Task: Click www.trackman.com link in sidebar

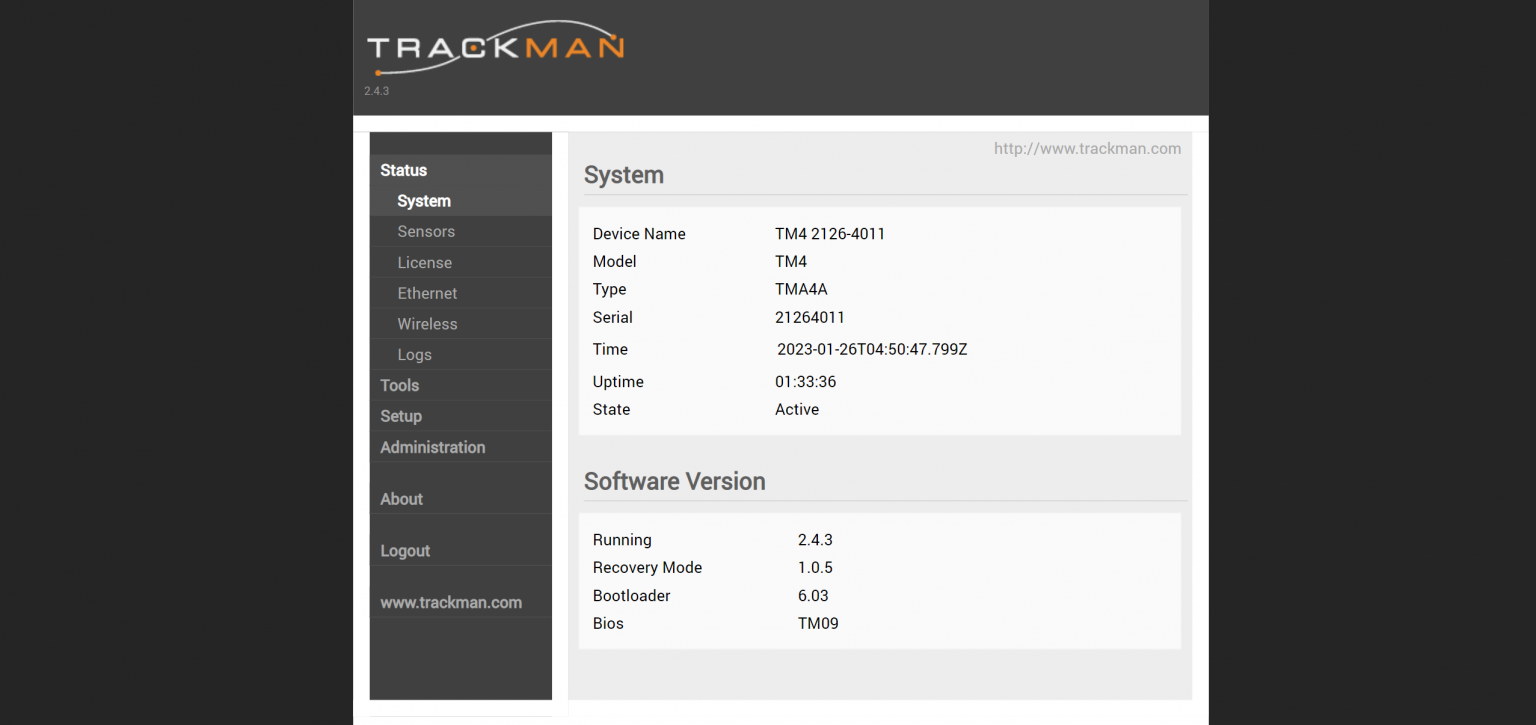Action: click(451, 603)
